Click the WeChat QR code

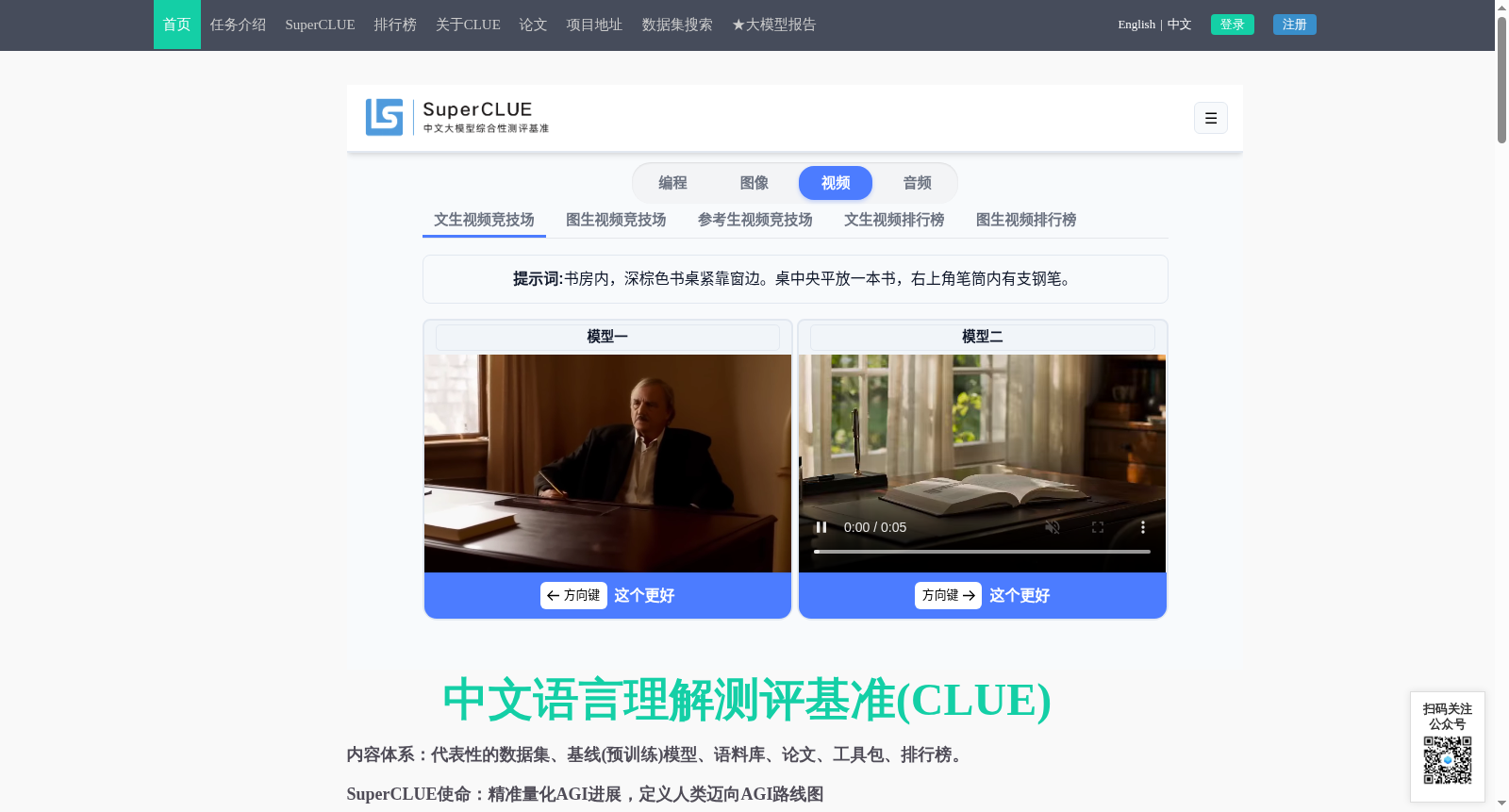1448,760
